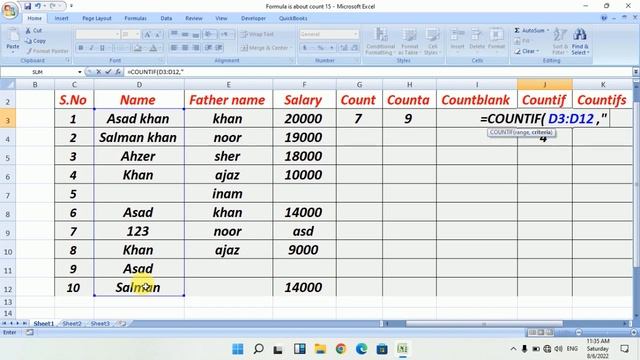Cancel the formula with the X icon
Image resolution: width=640 pixels, height=360 pixels.
point(98,72)
